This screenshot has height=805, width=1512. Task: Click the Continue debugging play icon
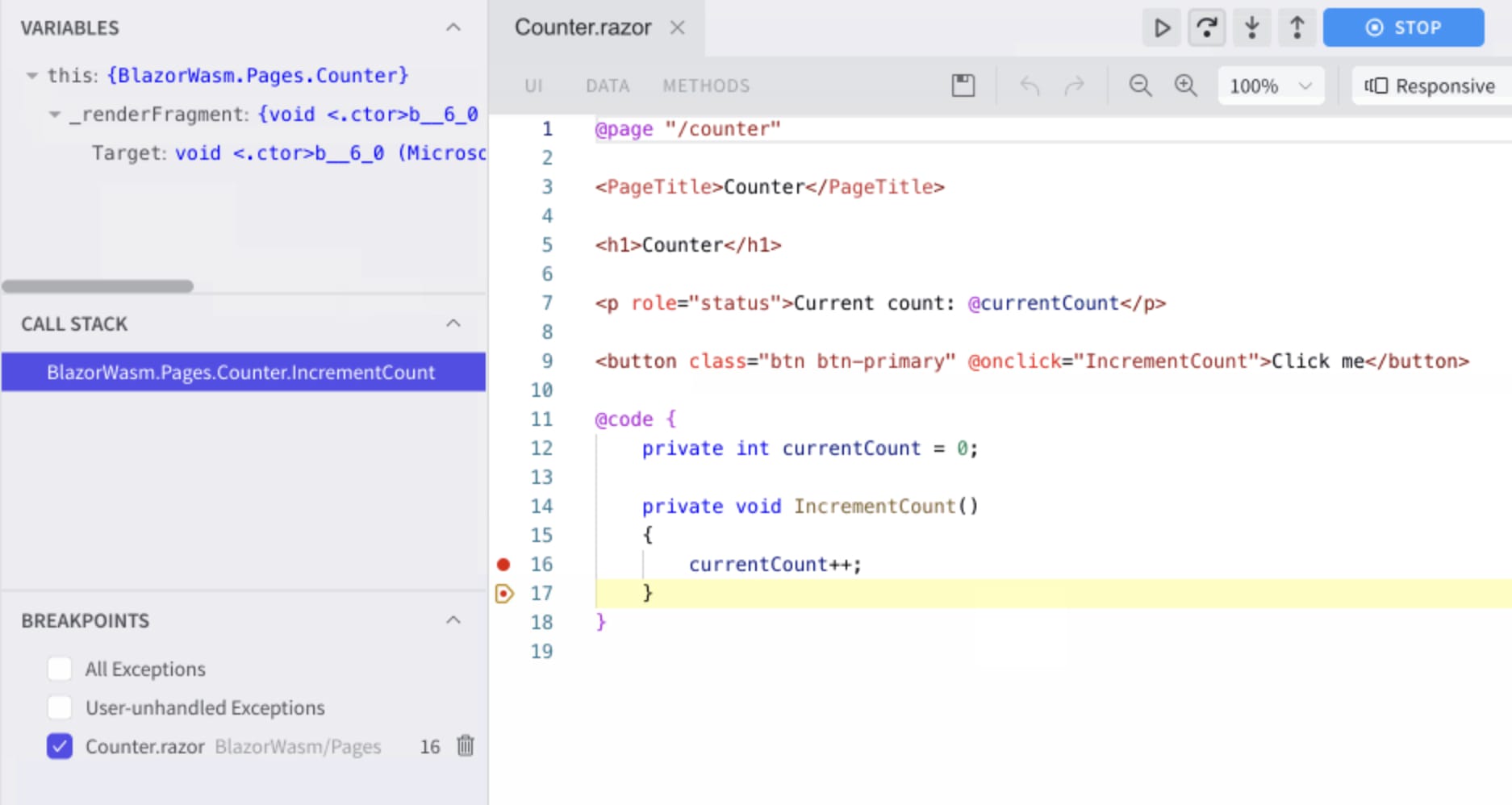tap(1162, 28)
